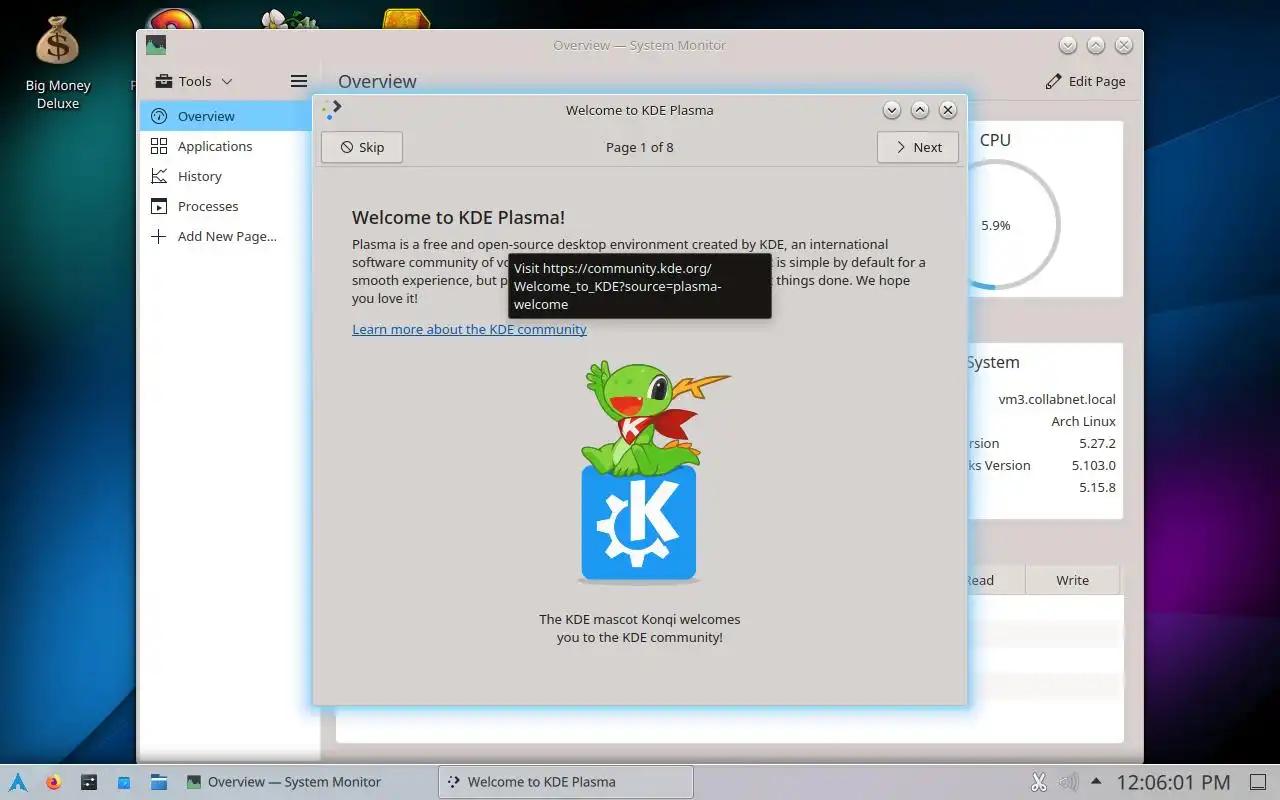1280x800 pixels.
Task: Launch Firefox from the taskbar
Action: 54,782
